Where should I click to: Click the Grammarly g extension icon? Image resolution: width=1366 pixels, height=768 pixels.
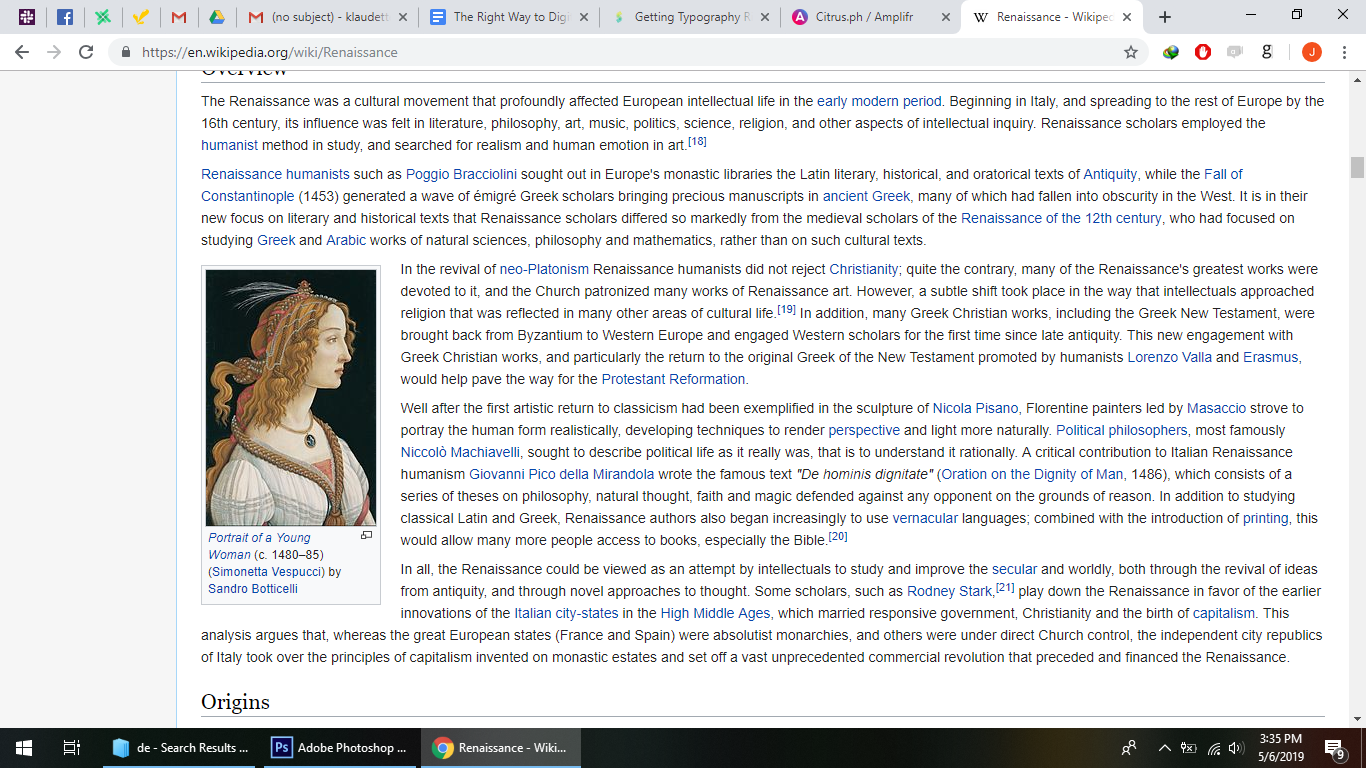coord(1267,52)
